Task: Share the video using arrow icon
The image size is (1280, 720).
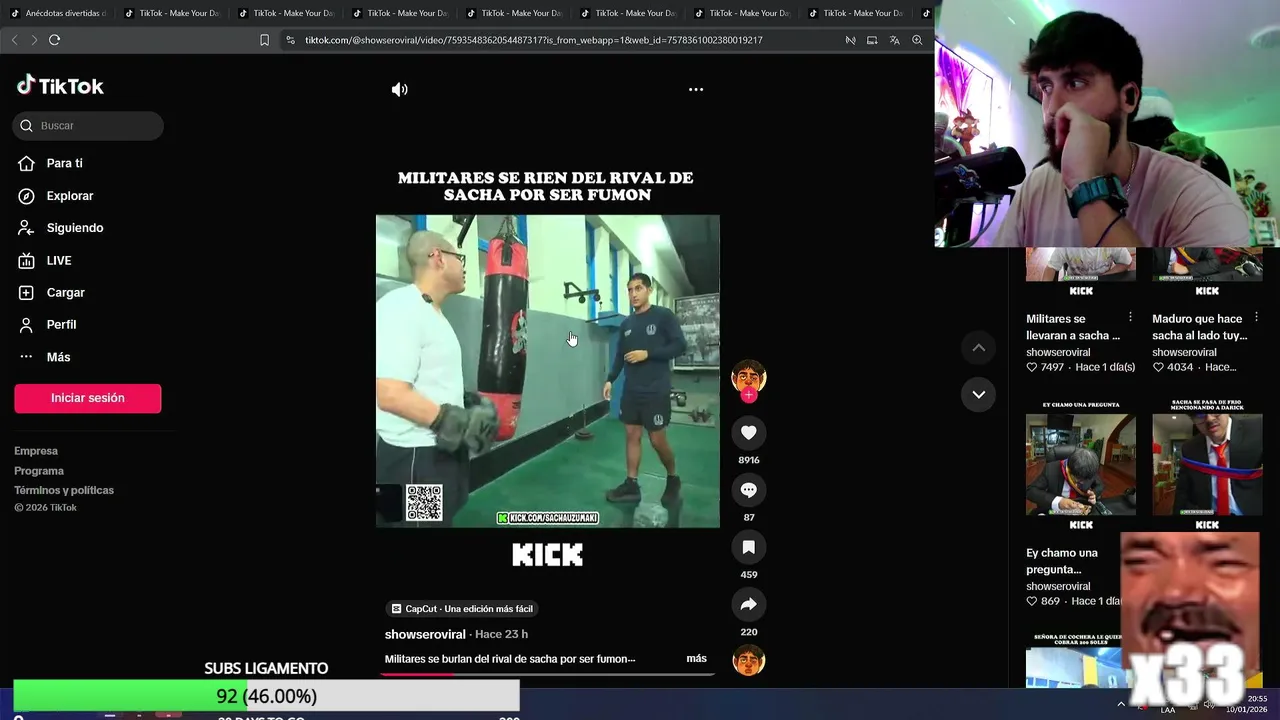Action: click(748, 604)
